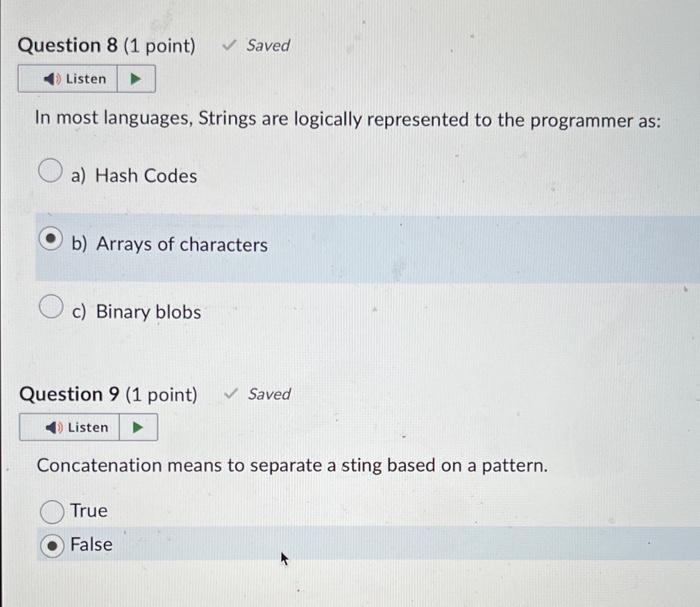Play Question 8 audio with green arrow
Screen dimensions: 700x607
[136, 79]
